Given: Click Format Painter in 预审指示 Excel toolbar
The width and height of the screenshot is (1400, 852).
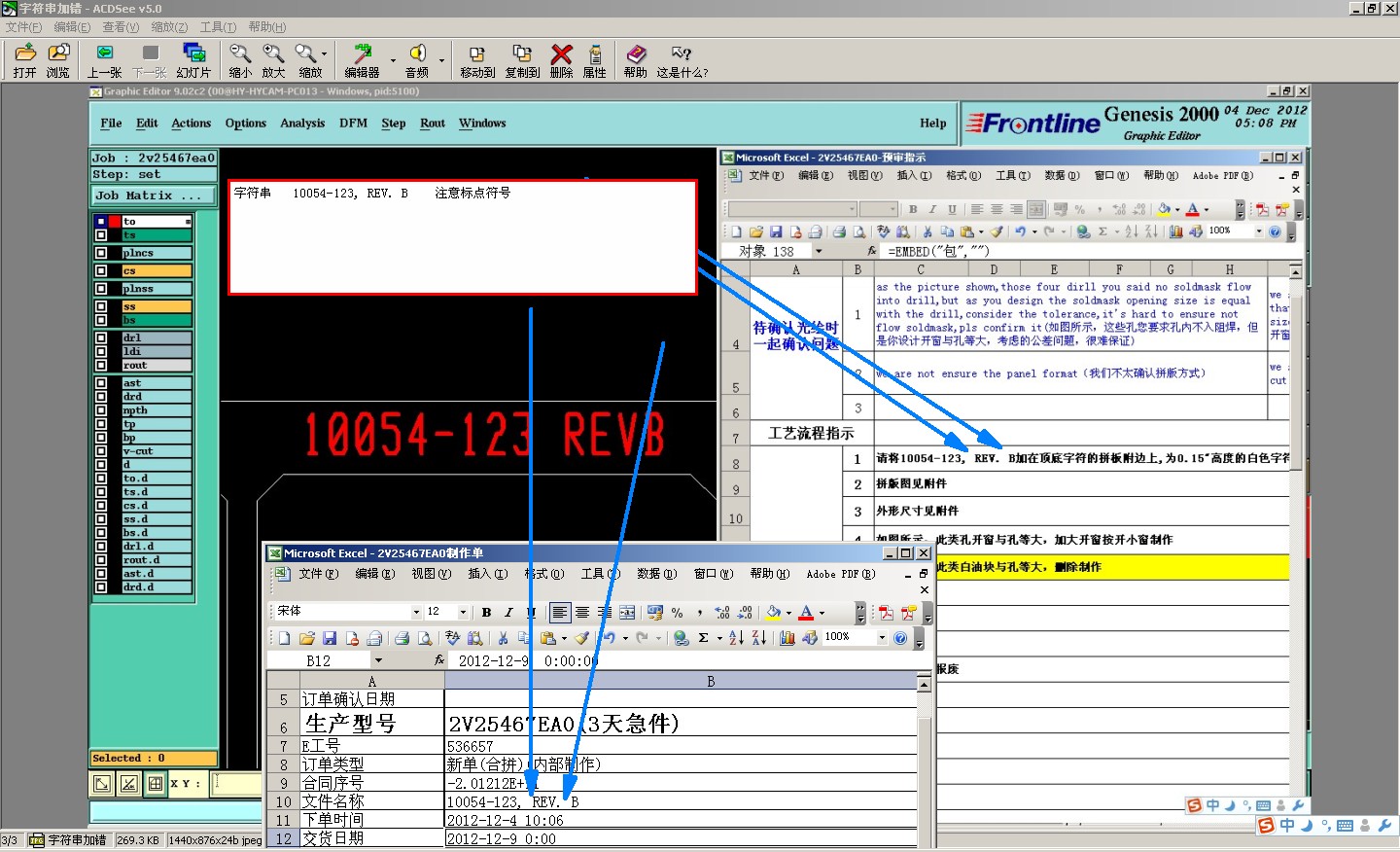Looking at the screenshot, I should click(997, 231).
